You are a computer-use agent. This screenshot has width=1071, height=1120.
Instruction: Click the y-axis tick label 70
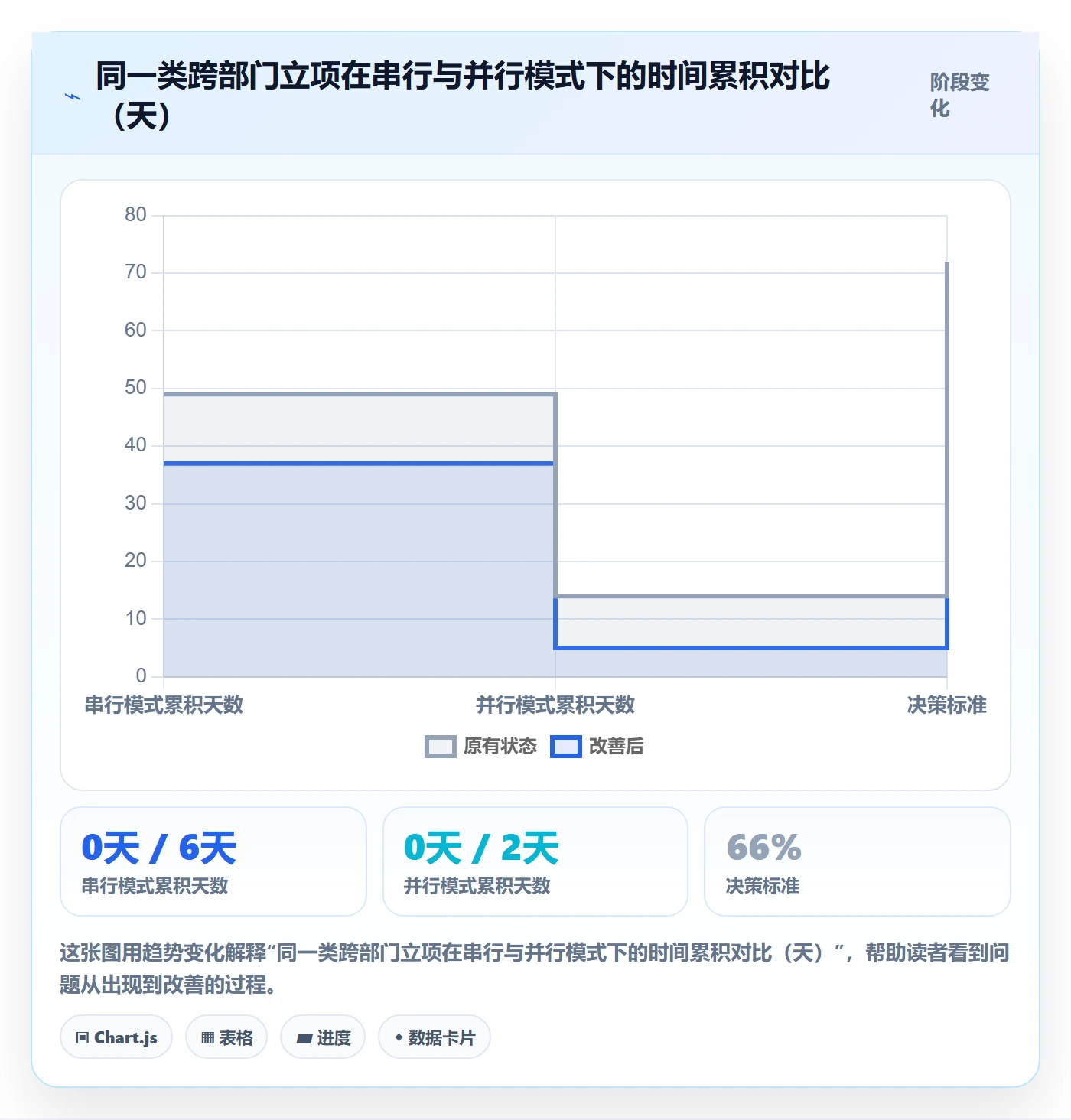pos(135,272)
